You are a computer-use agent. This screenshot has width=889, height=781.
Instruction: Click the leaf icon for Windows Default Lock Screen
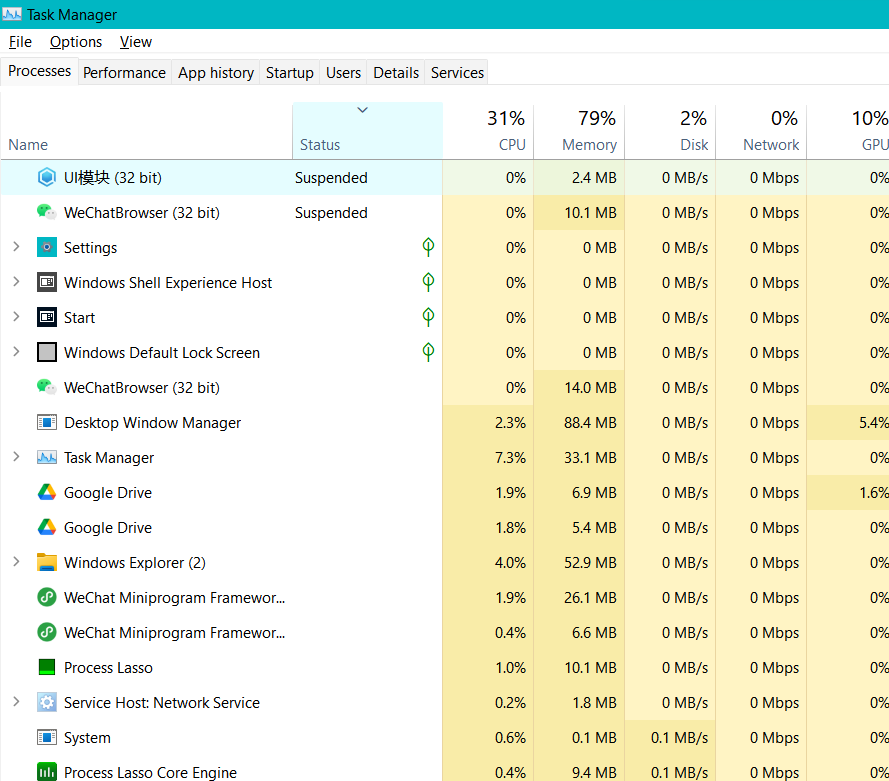(x=428, y=353)
